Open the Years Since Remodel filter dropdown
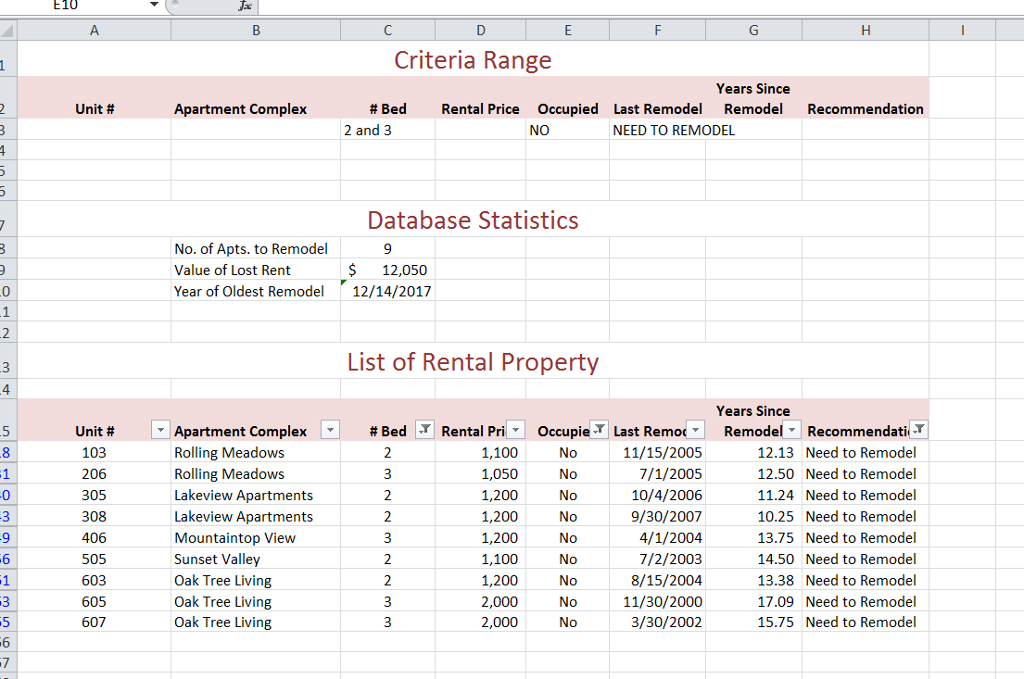The image size is (1024, 679). coord(792,431)
